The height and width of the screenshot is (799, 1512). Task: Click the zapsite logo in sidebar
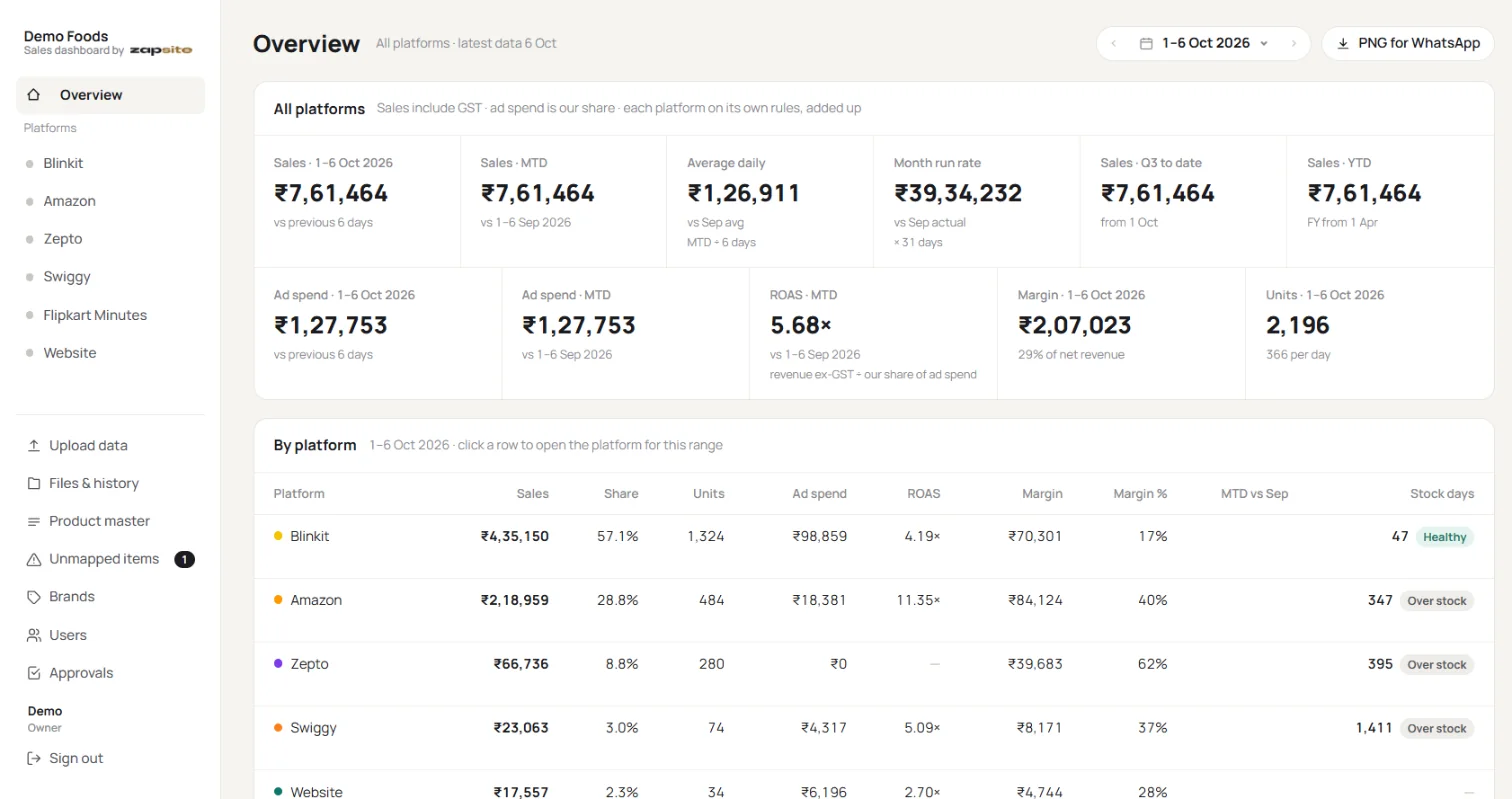(160, 50)
